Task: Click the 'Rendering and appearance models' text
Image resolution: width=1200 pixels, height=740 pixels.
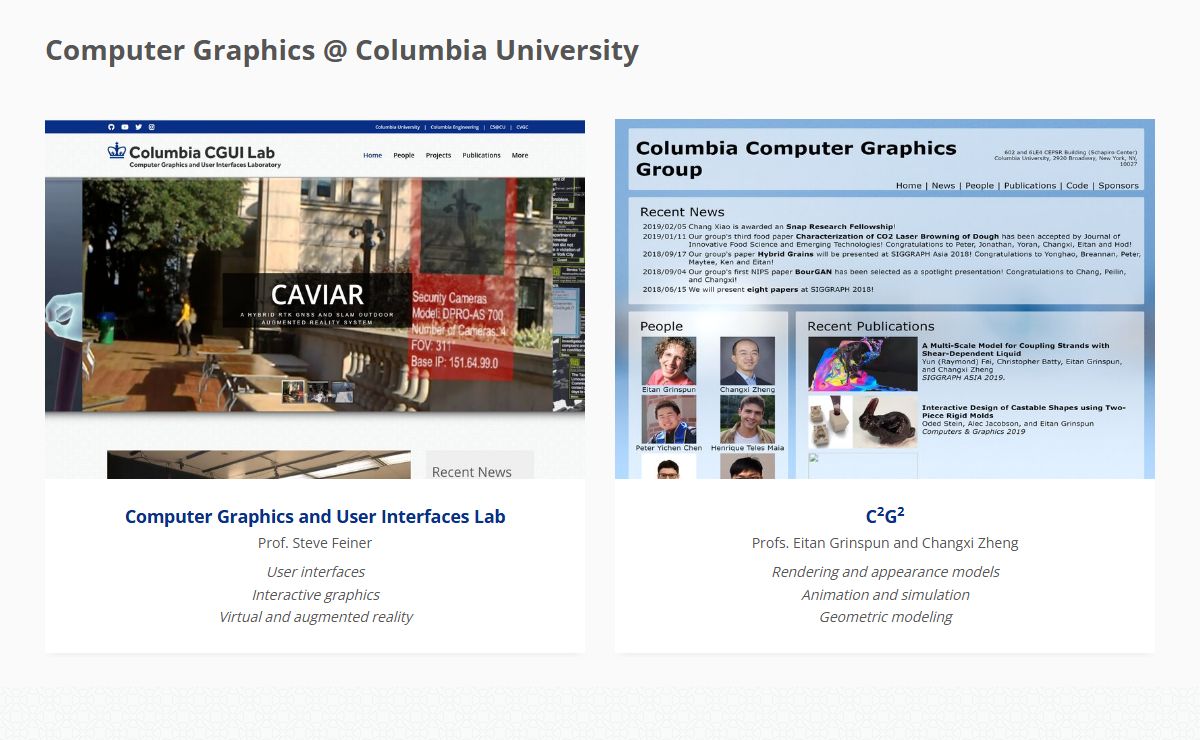Action: [886, 572]
